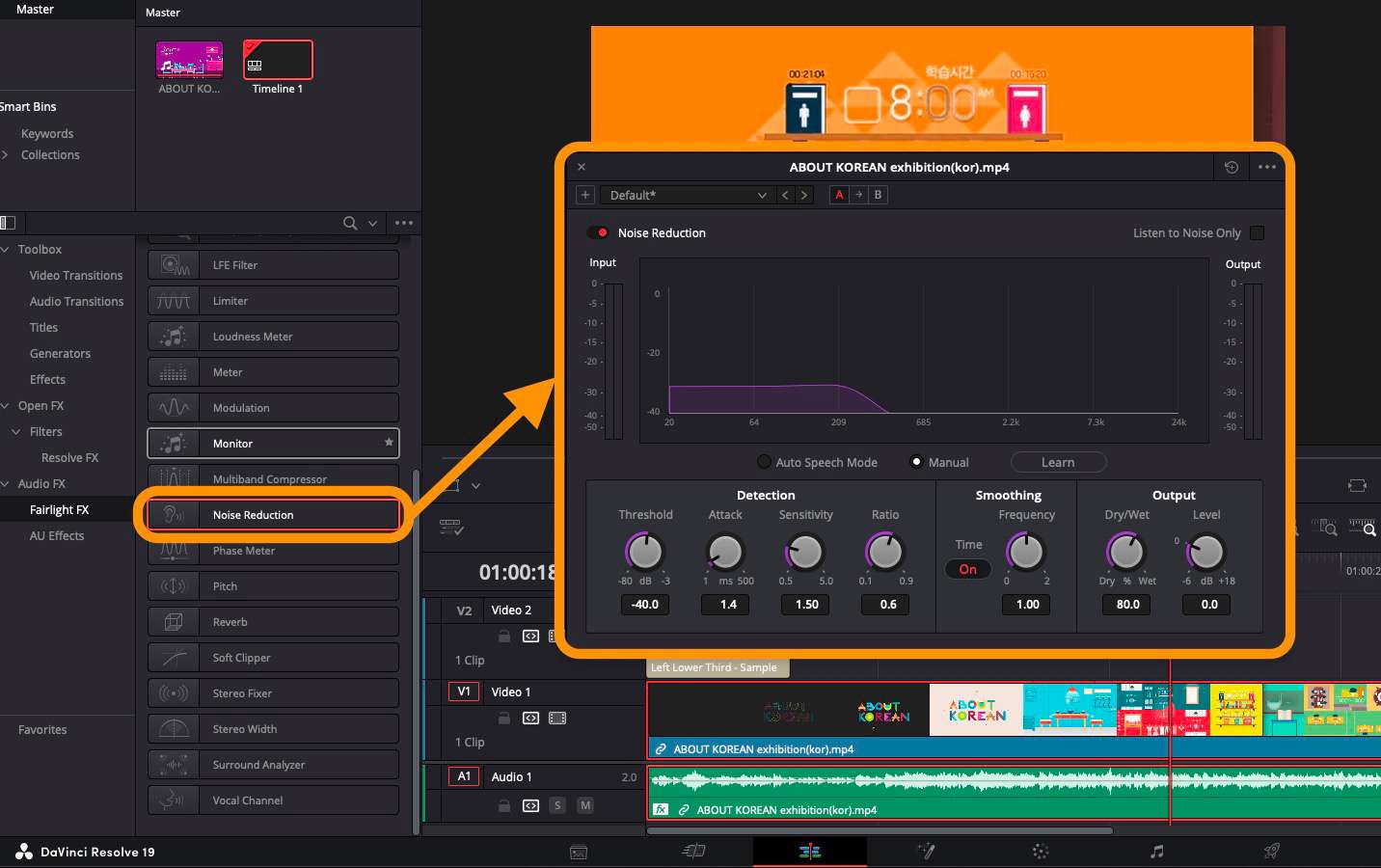Select the Noise Reduction effect
The width and height of the screenshot is (1381, 868).
click(x=273, y=515)
